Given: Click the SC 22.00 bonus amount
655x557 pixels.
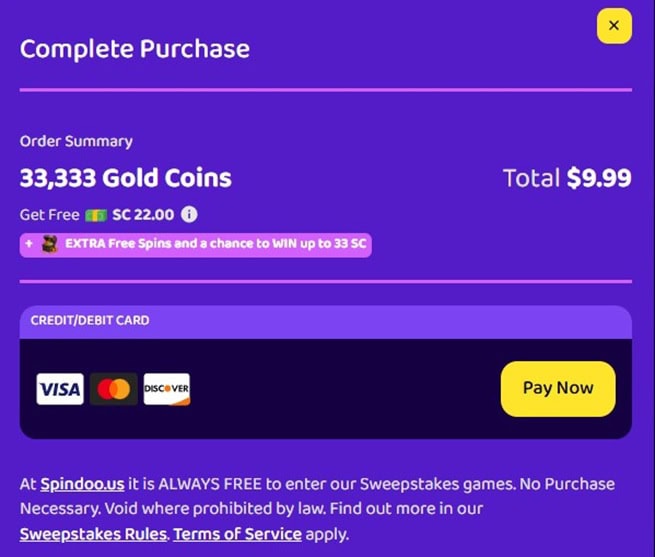Looking at the screenshot, I should coord(143,215).
